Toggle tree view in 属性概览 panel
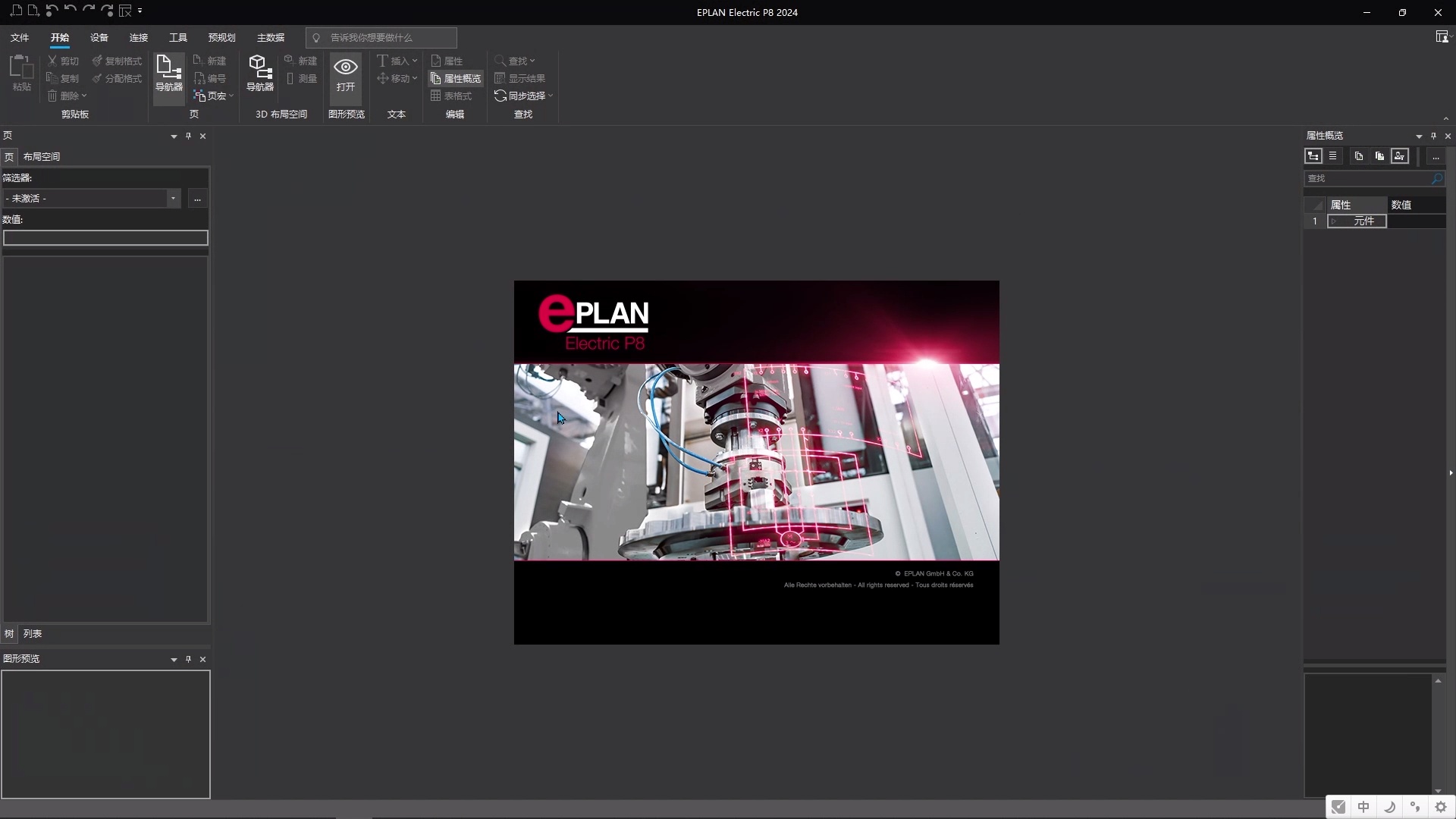Viewport: 1456px width, 819px height. (x=1313, y=156)
